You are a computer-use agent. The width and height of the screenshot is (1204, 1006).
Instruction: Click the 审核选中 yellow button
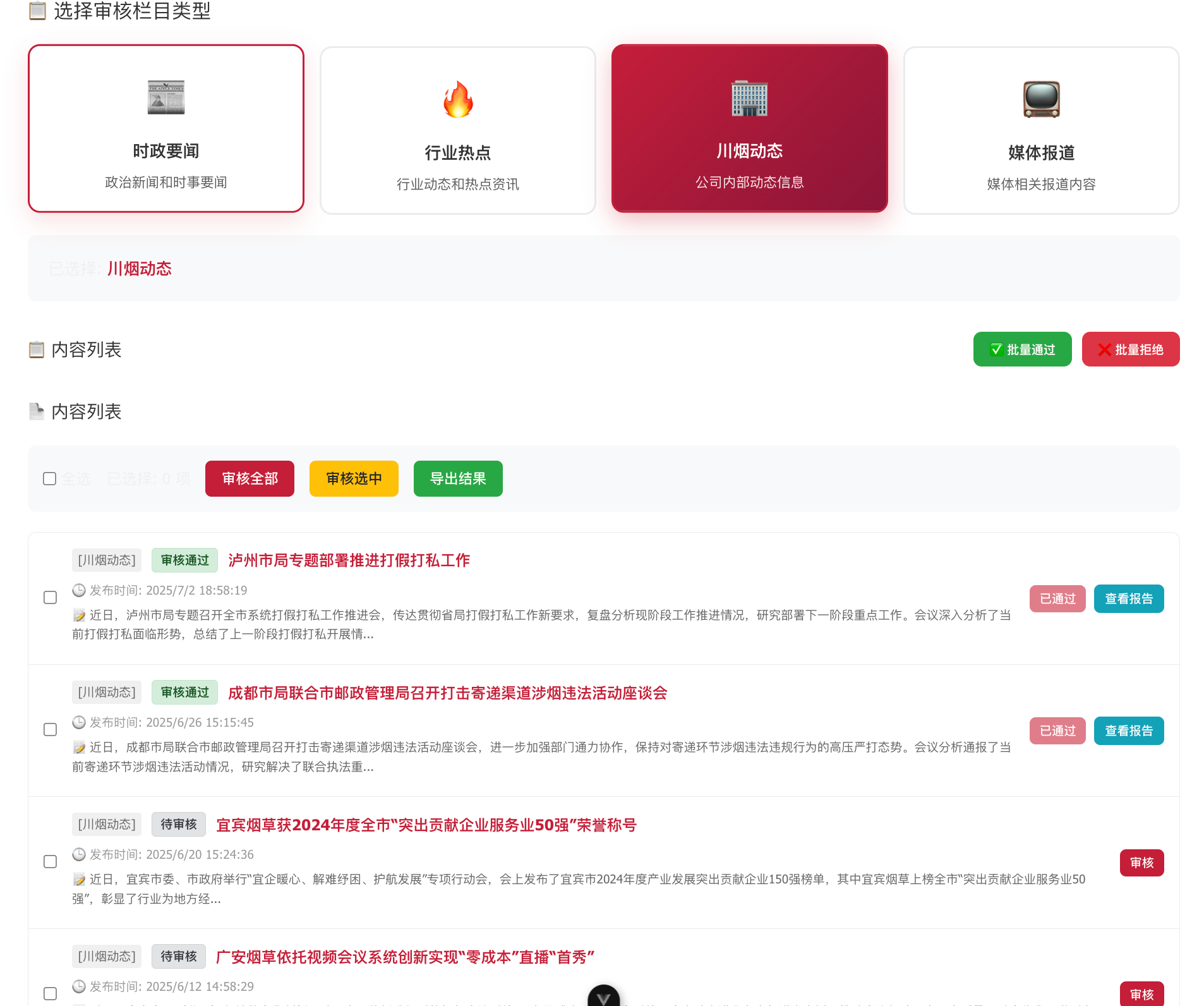pos(354,478)
